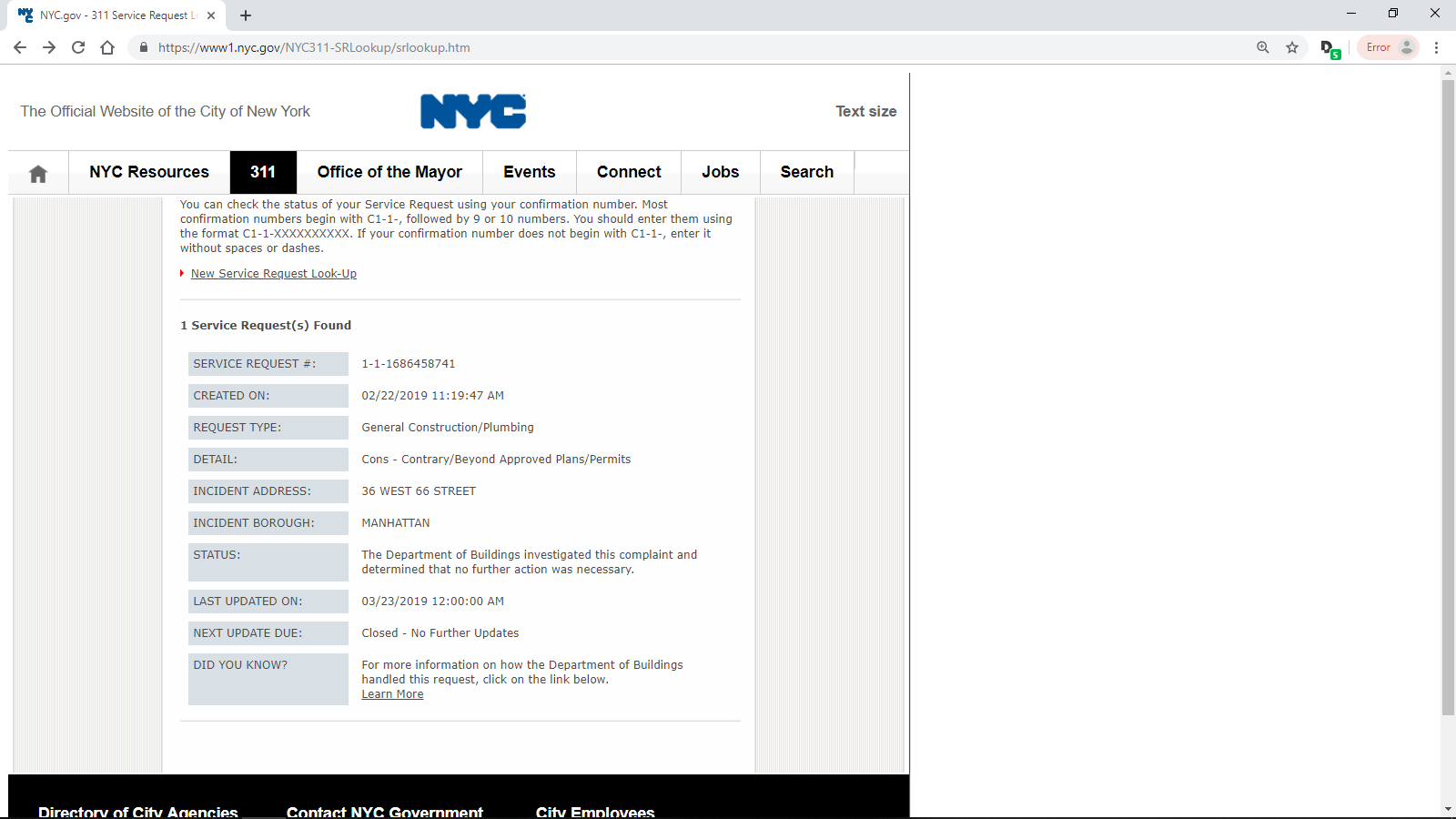Follow the Learn More link
1456x819 pixels.
point(392,694)
